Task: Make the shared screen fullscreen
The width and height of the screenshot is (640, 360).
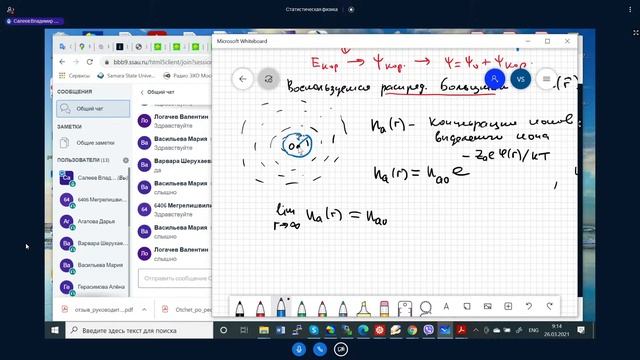Action: (636, 33)
